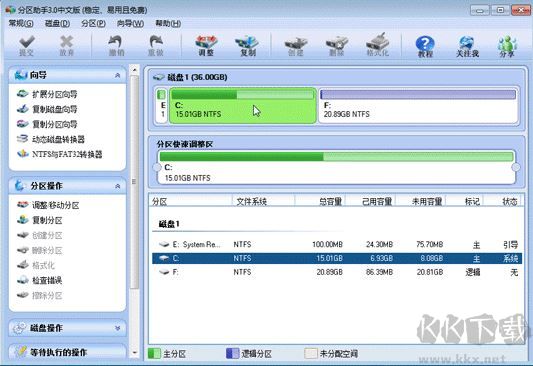
Task: Open the 分区(P) menu
Action: [93, 23]
